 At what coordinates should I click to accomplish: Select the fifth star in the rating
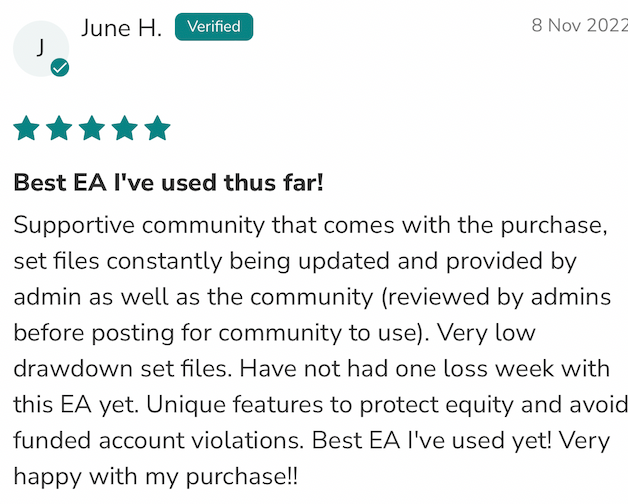point(158,128)
